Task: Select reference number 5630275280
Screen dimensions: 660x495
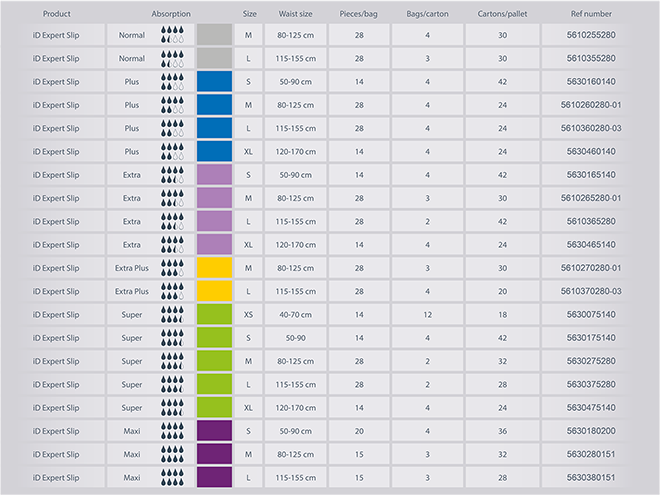Action: tap(591, 361)
